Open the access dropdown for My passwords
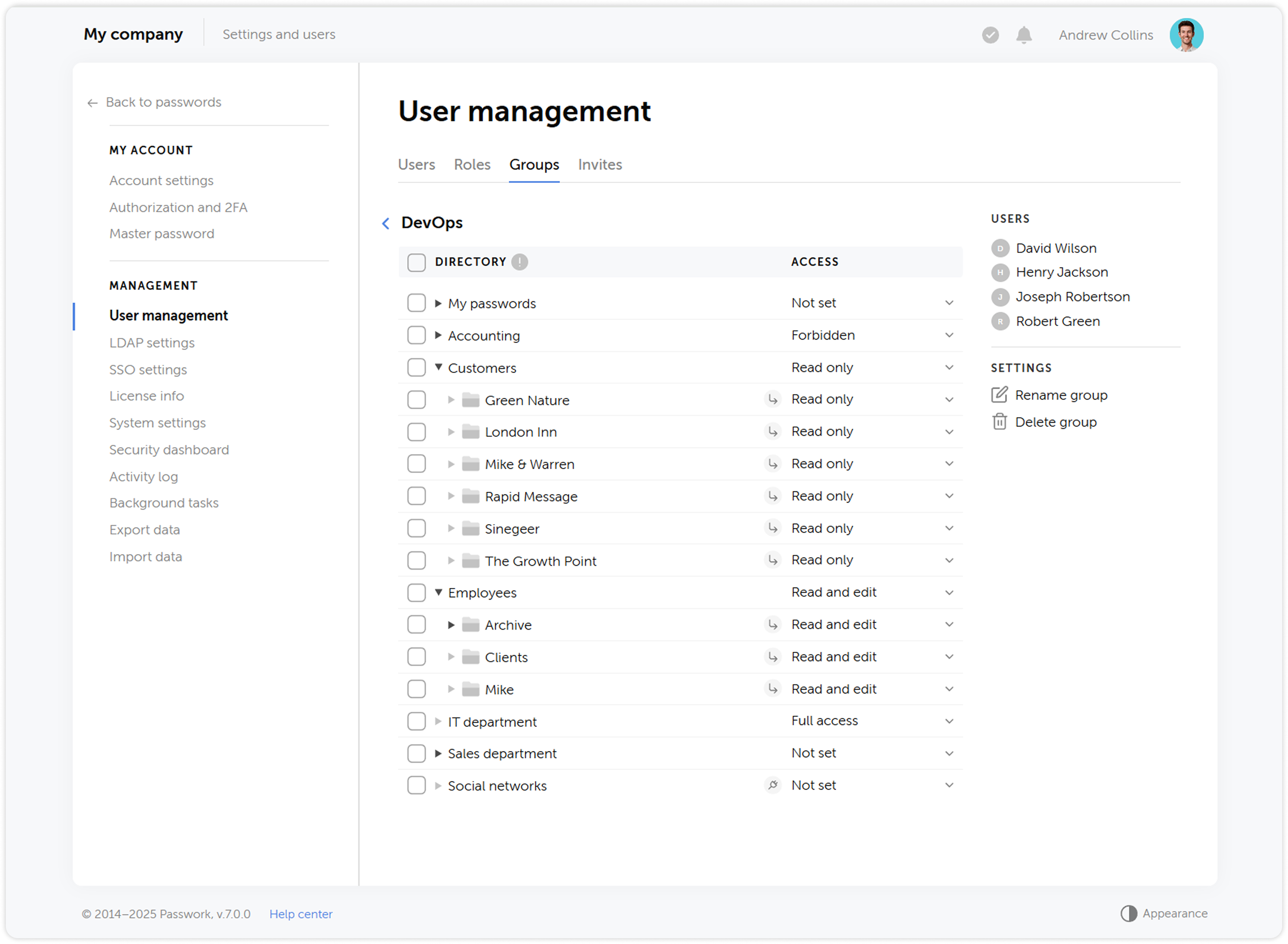1288x944 pixels. click(x=949, y=302)
